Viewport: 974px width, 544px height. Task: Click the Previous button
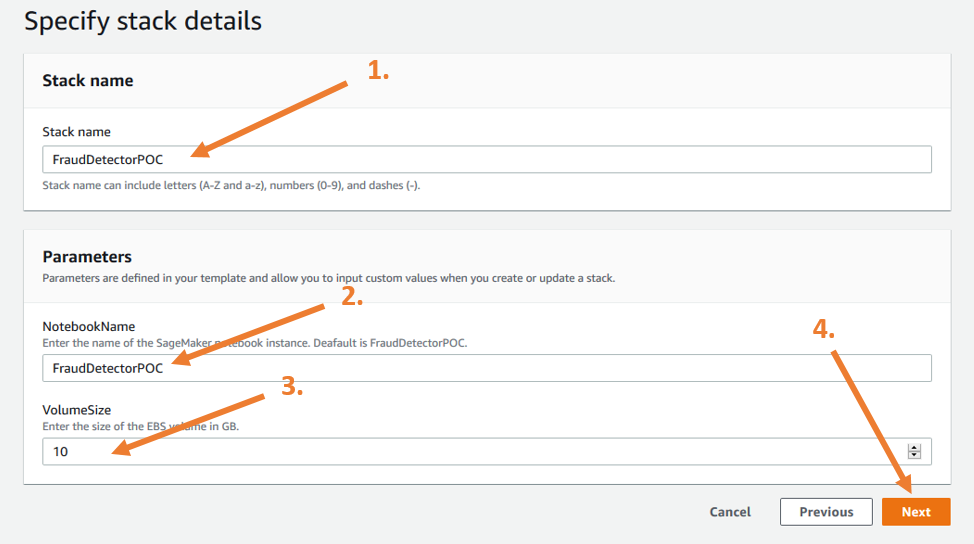point(826,512)
